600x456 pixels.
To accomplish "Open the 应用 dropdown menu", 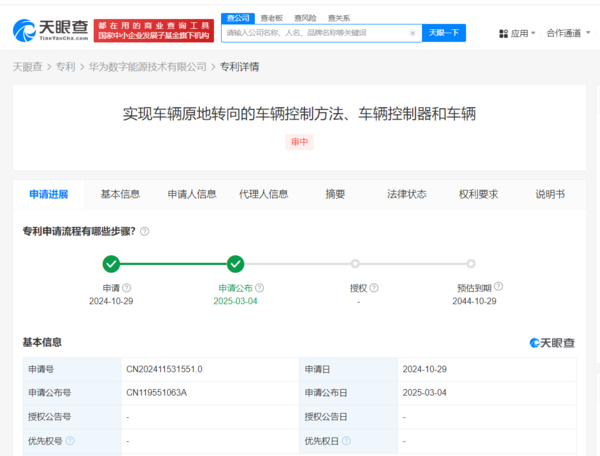I will [518, 33].
